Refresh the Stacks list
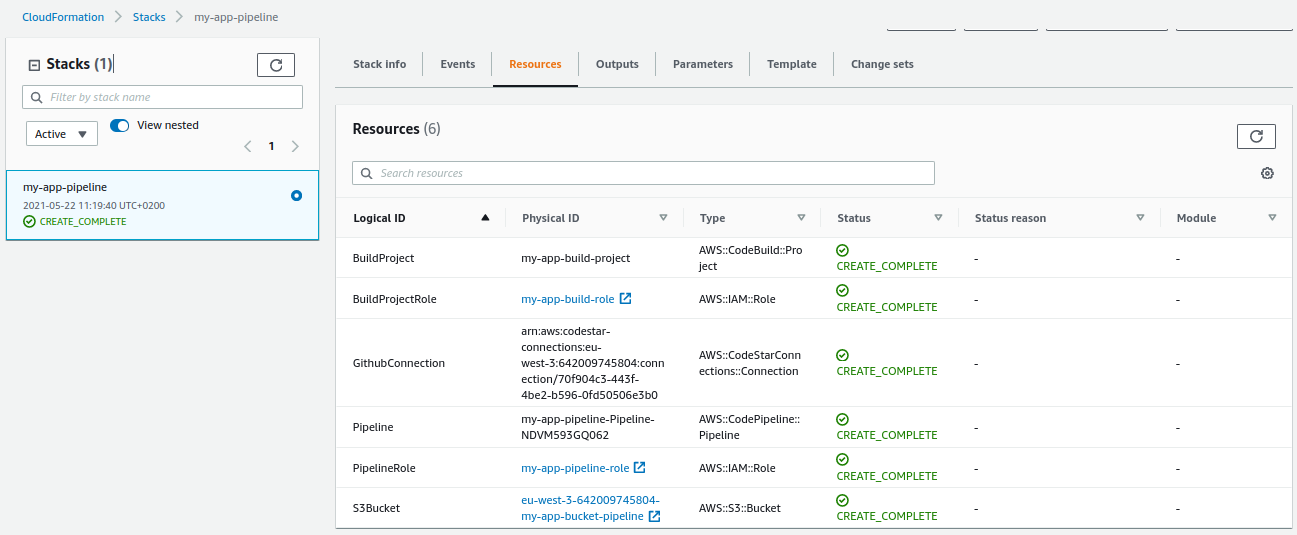 coord(276,65)
